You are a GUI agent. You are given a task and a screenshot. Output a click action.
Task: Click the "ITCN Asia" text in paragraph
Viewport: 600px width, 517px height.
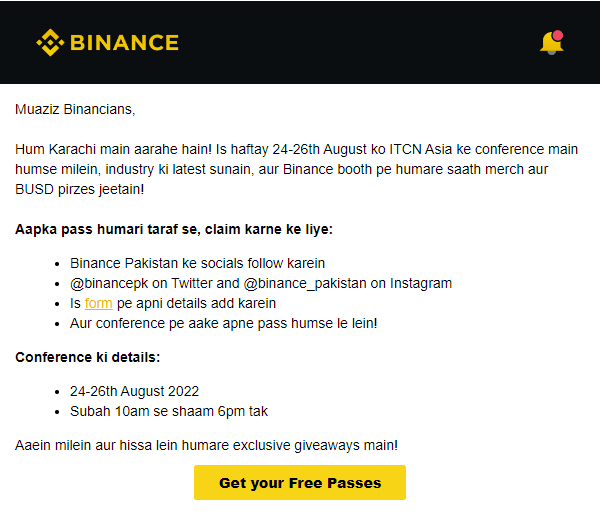421,149
